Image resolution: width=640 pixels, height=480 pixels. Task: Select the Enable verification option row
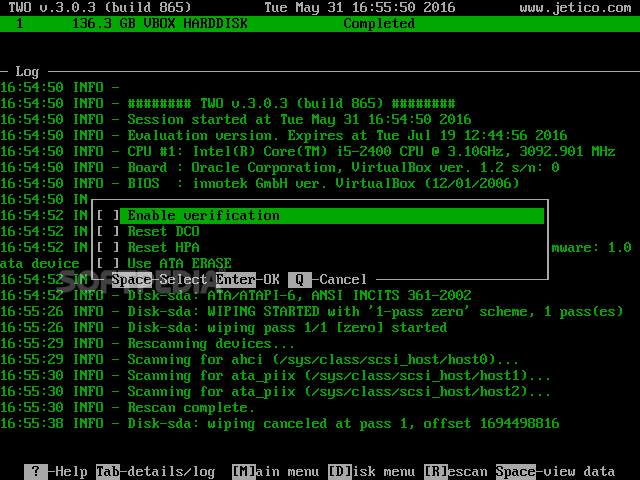point(332,216)
